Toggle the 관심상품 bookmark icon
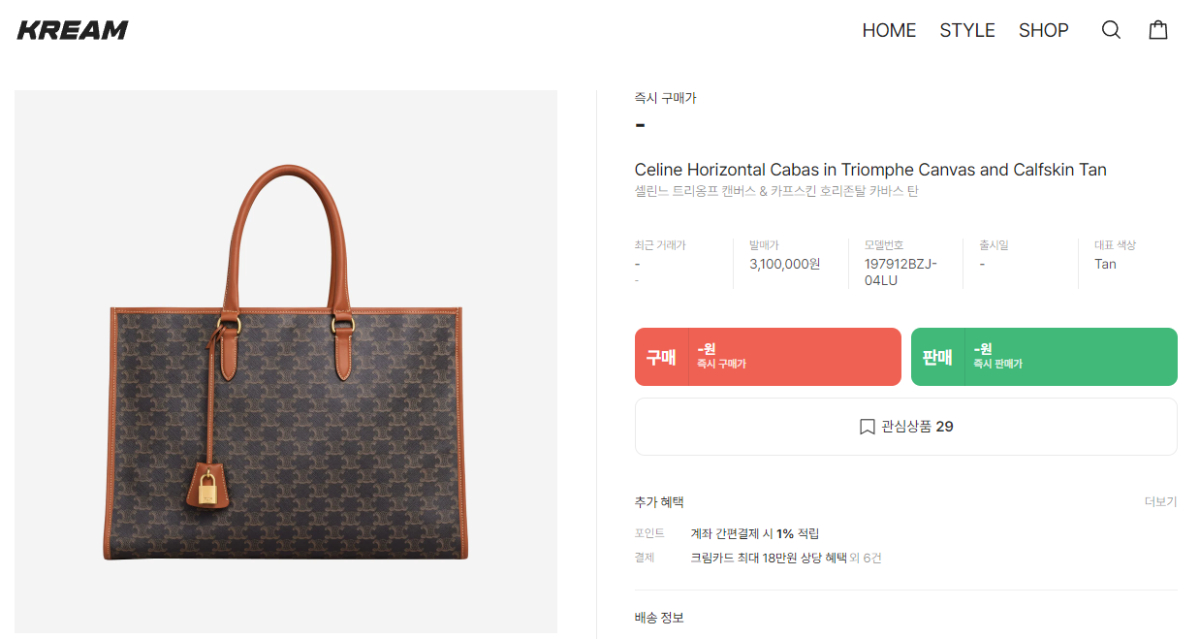The width and height of the screenshot is (1200, 639). click(867, 427)
